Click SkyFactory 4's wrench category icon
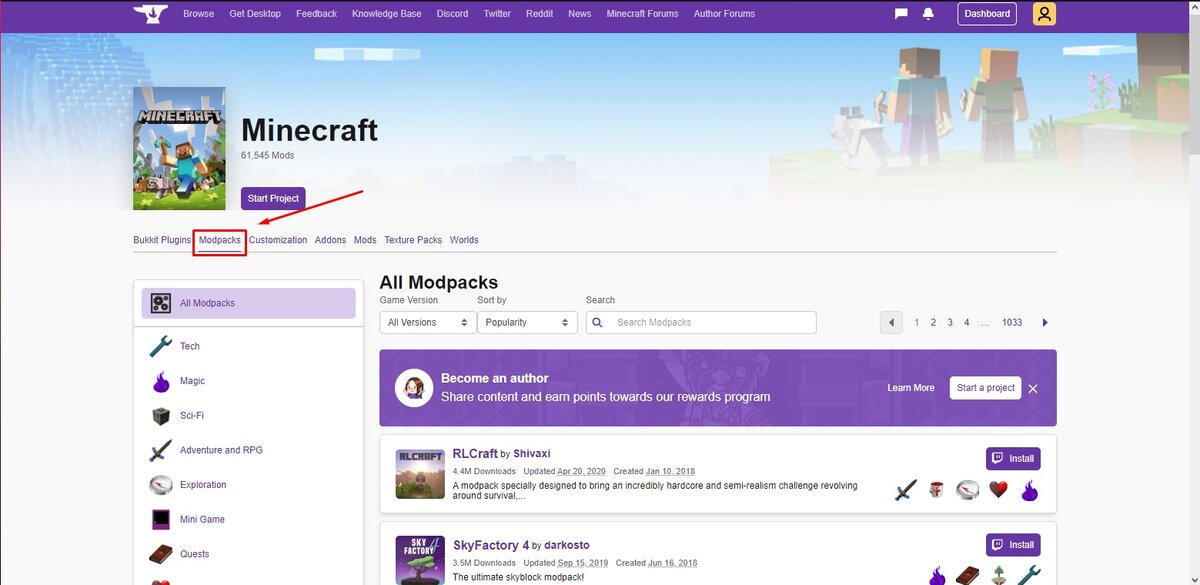Image resolution: width=1200 pixels, height=585 pixels. [x=1029, y=576]
